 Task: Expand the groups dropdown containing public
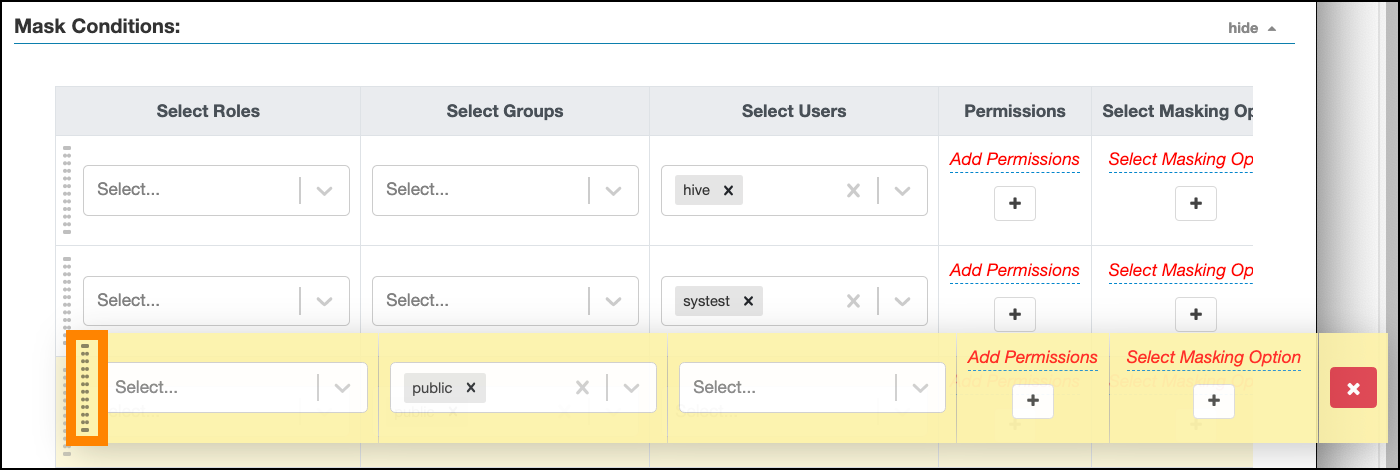point(631,388)
